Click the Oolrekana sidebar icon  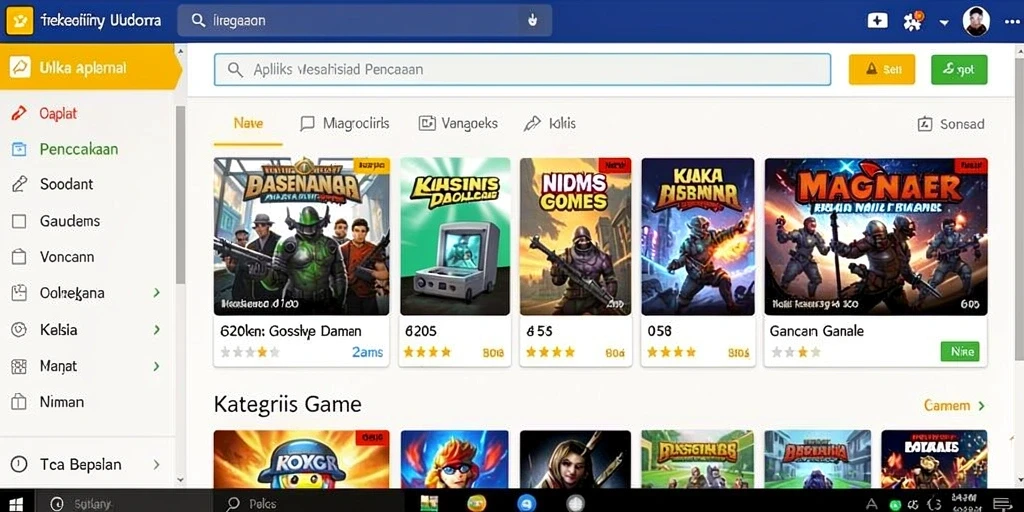click(x=19, y=293)
